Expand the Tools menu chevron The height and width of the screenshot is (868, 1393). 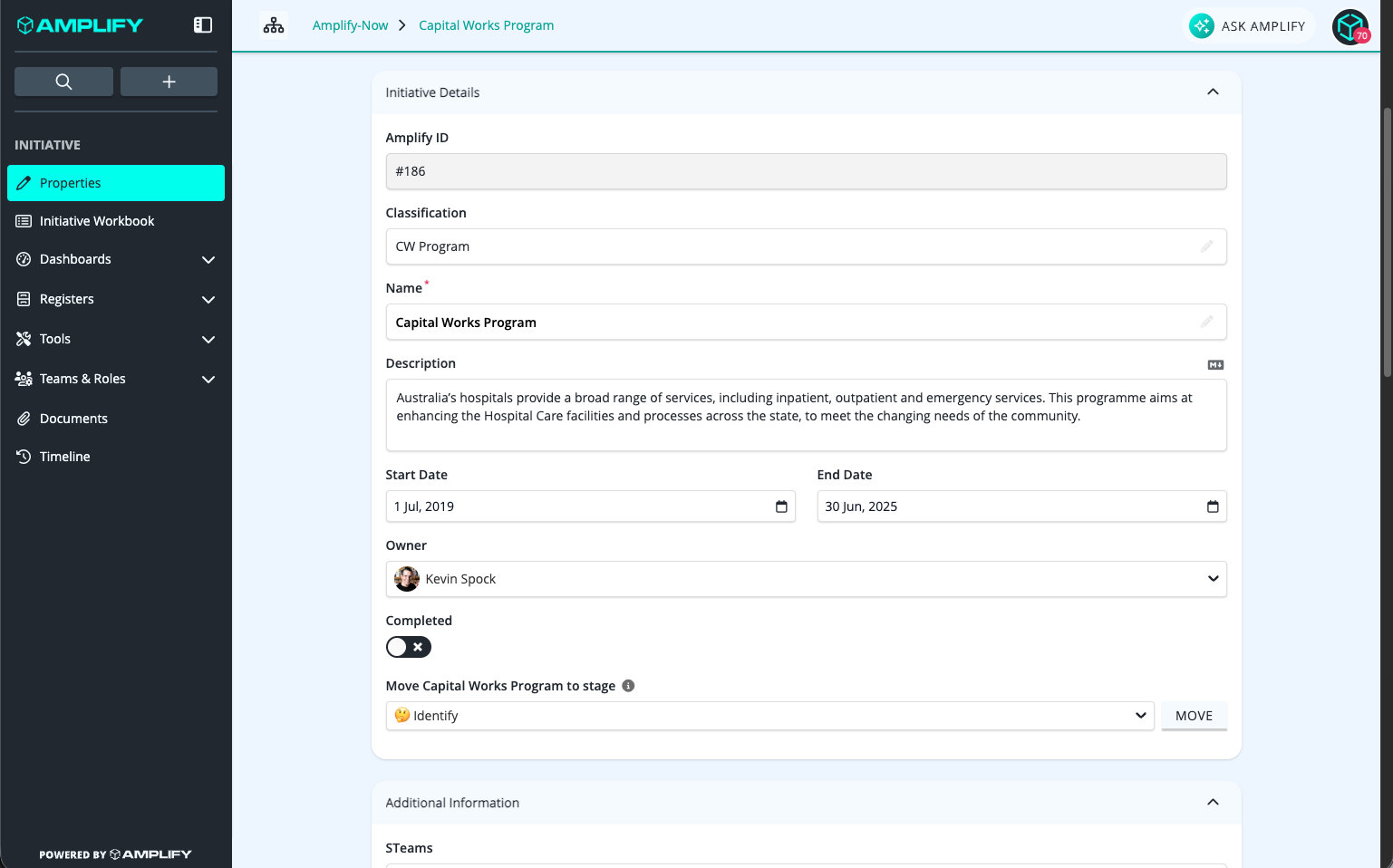tap(208, 340)
